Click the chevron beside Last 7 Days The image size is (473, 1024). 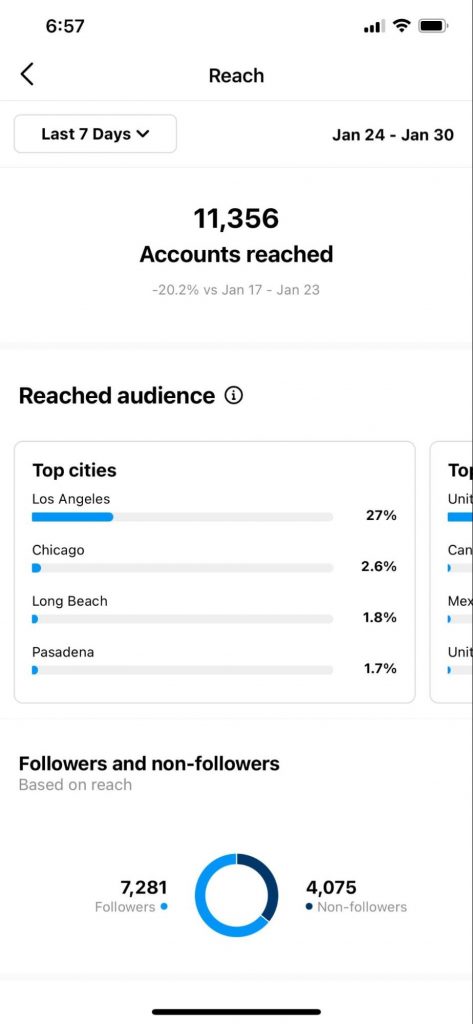pos(143,135)
